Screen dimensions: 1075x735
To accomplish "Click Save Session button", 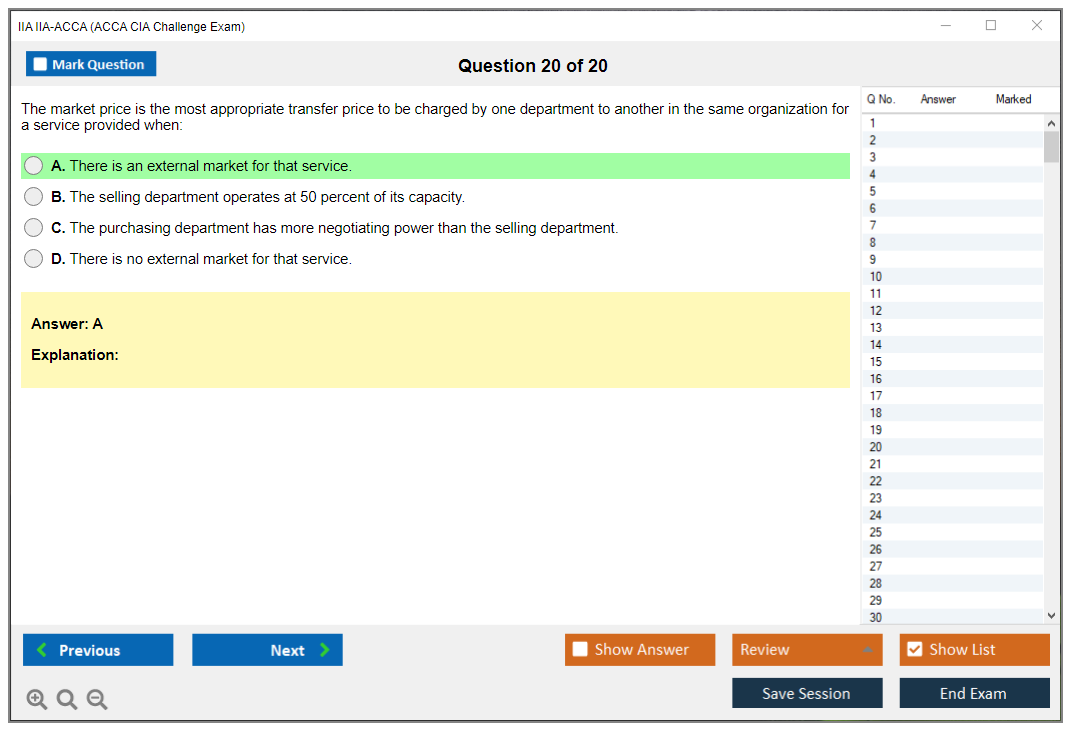I will click(806, 693).
